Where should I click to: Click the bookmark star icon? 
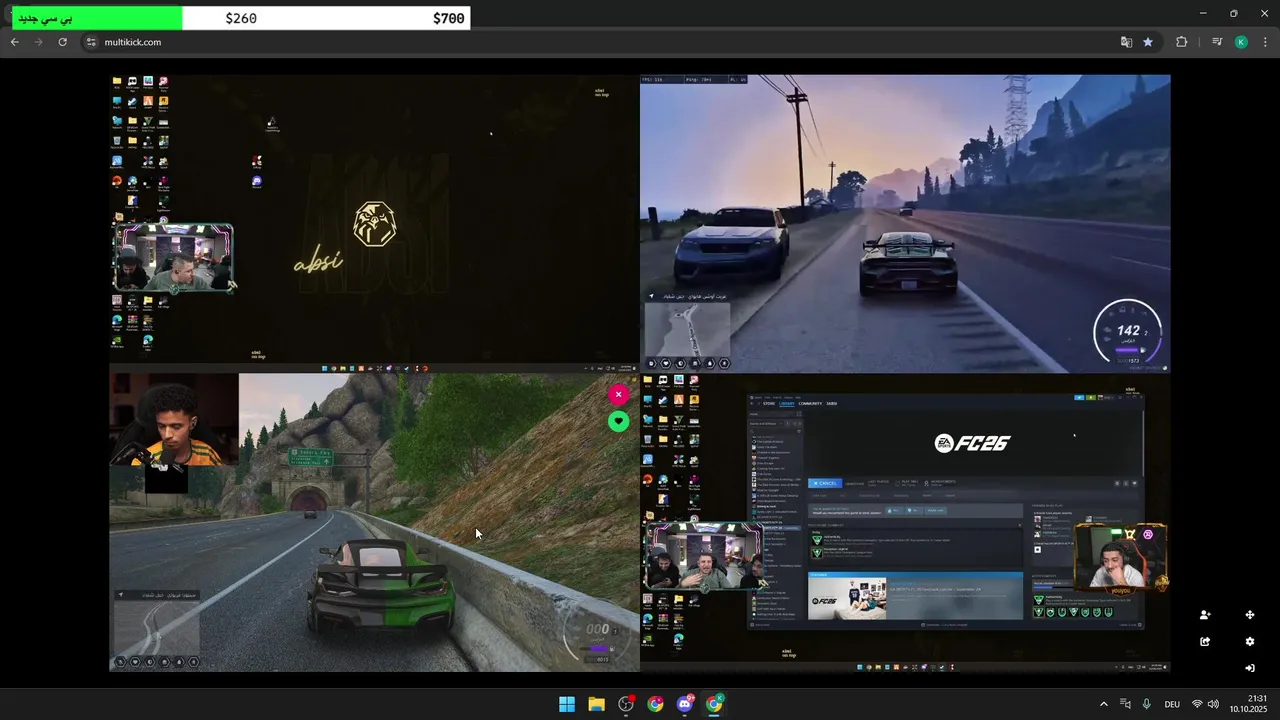click(x=1148, y=42)
